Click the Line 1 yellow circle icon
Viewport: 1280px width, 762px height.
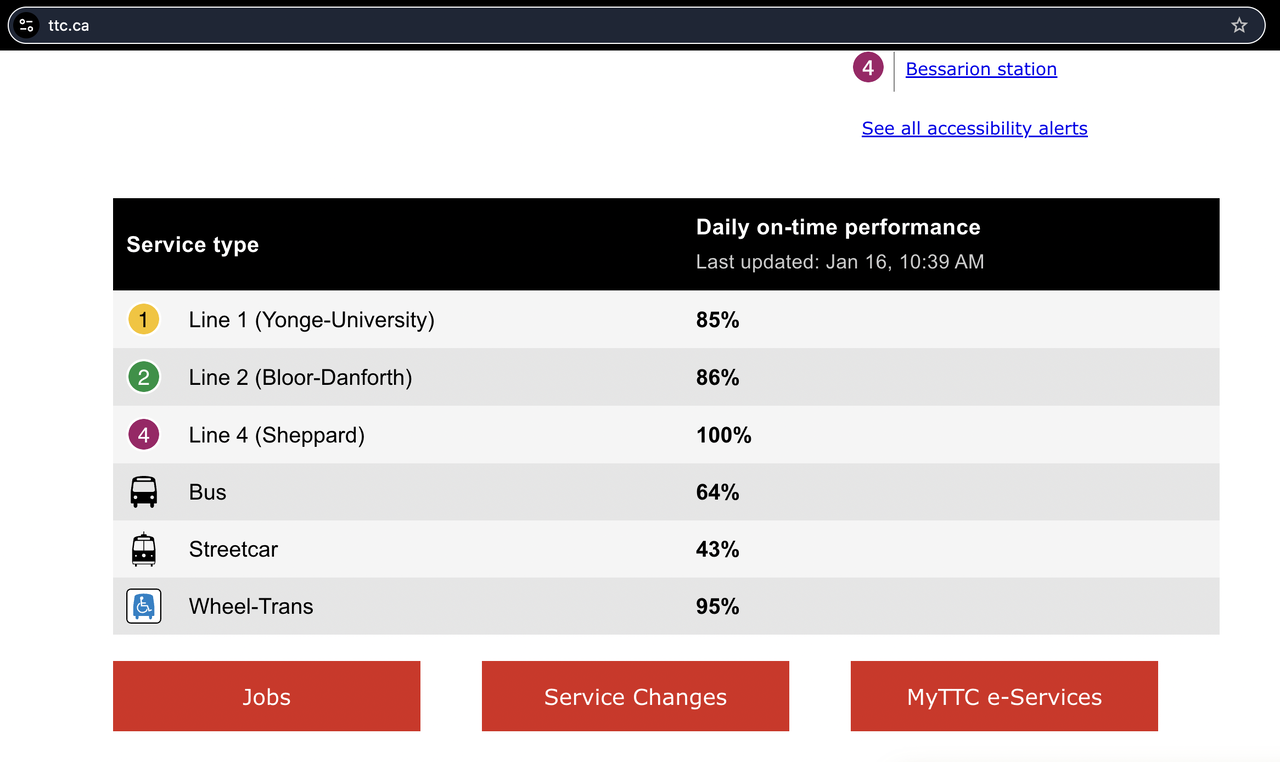click(x=144, y=320)
